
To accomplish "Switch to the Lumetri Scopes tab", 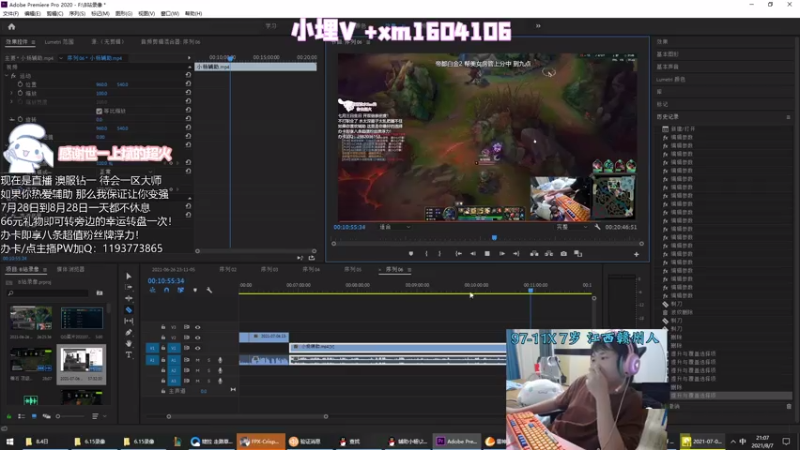I will (x=59, y=42).
